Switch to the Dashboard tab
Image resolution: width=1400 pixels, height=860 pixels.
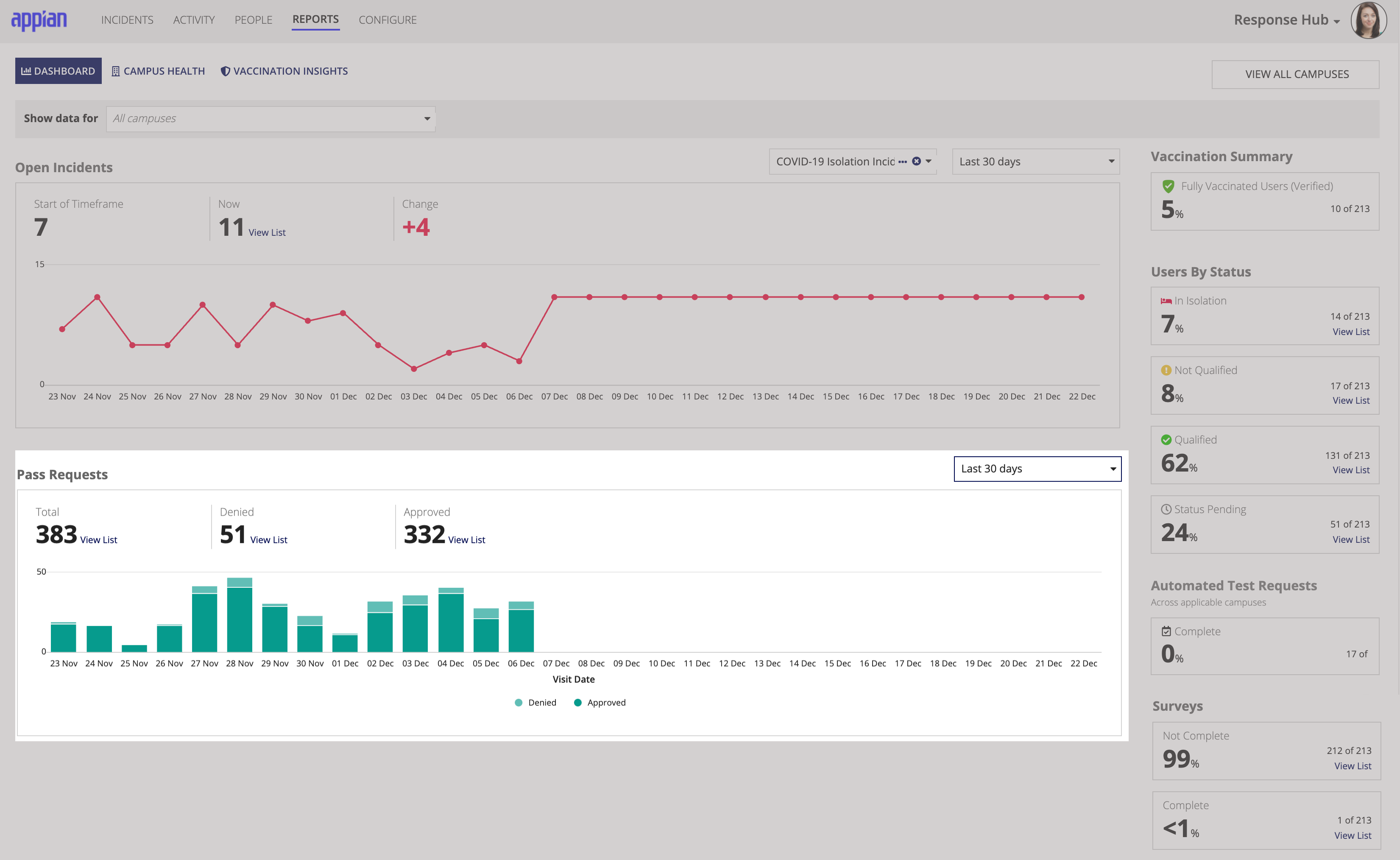[58, 71]
